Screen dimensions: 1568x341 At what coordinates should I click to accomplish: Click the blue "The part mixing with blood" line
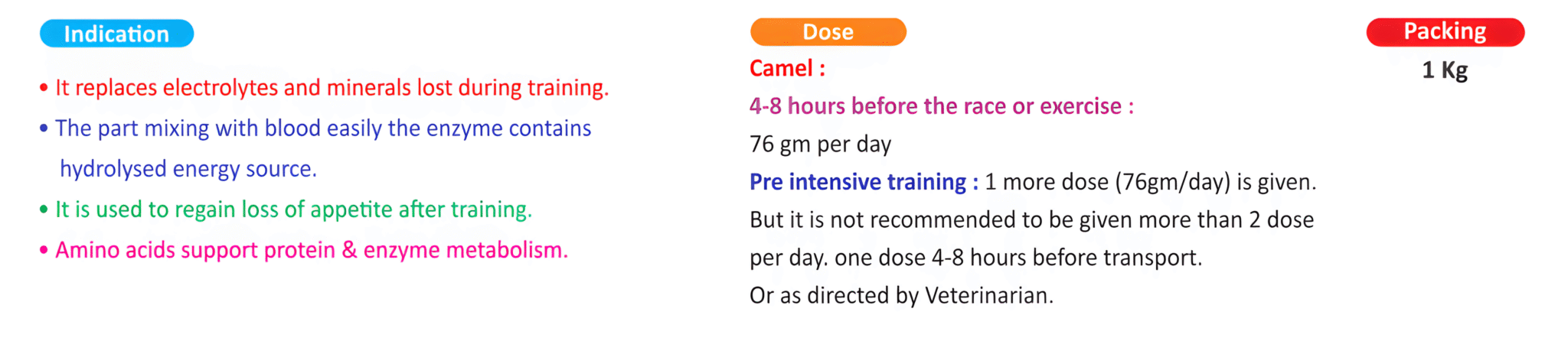tap(322, 128)
